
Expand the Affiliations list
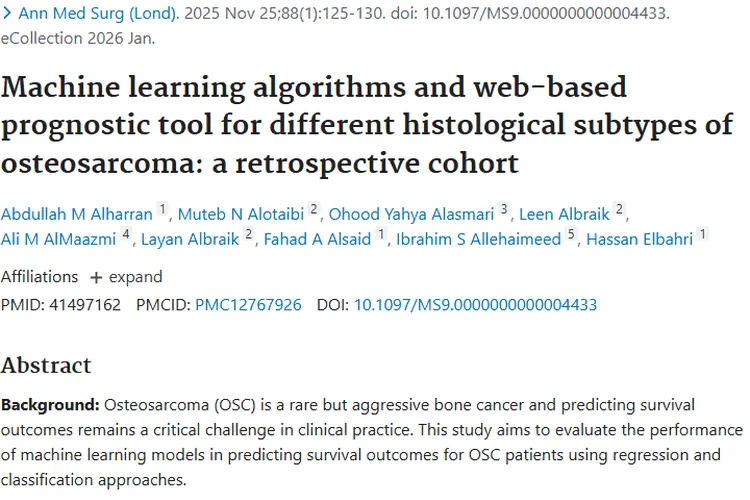pyautogui.click(x=125, y=277)
